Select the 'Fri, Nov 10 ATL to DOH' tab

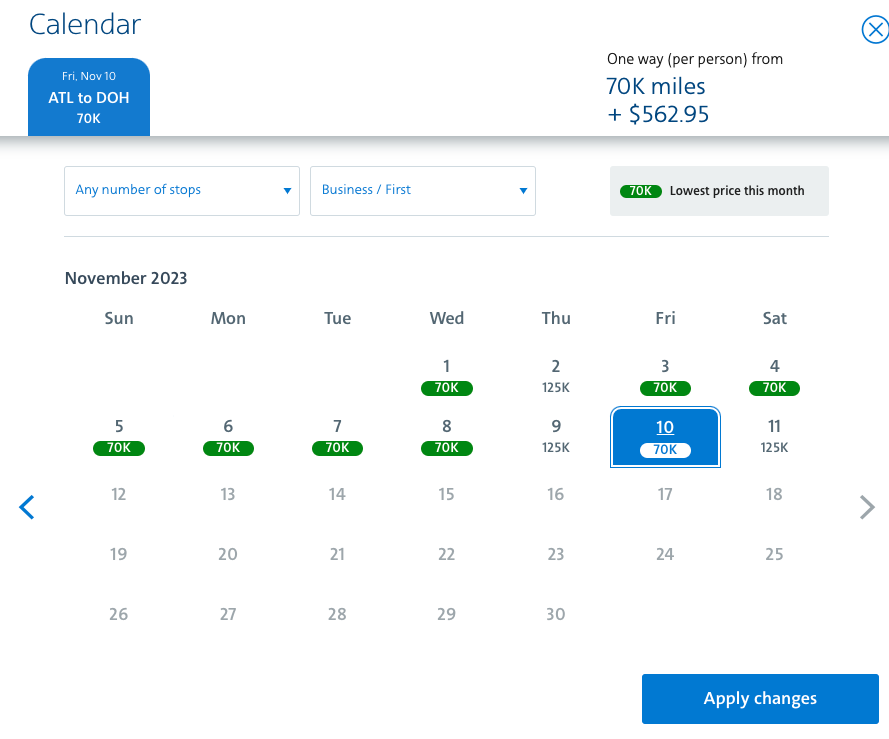point(88,96)
